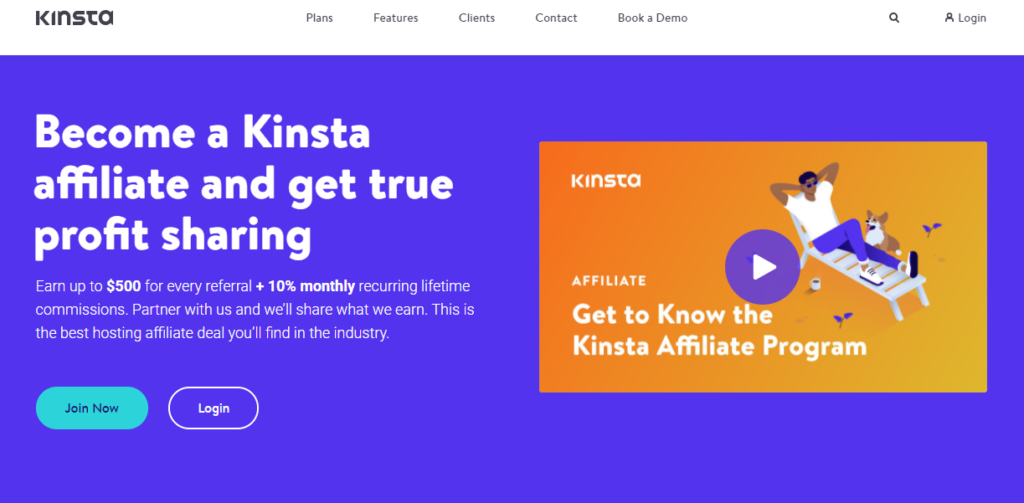Click "Get to Know the Kinsta Affiliate Program" title
This screenshot has width=1024, height=503.
(719, 330)
